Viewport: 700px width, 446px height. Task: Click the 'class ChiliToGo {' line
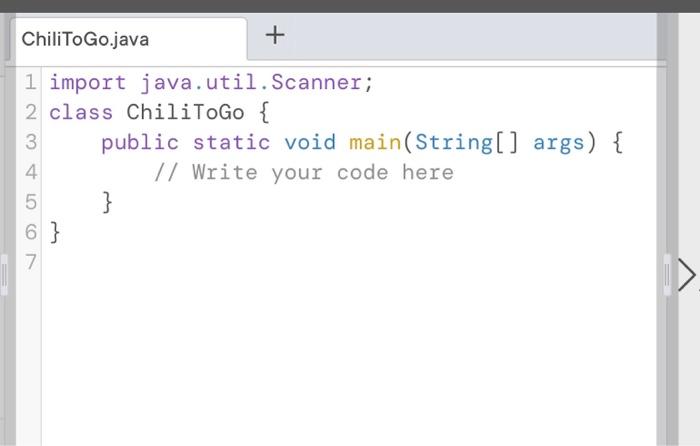coord(159,113)
